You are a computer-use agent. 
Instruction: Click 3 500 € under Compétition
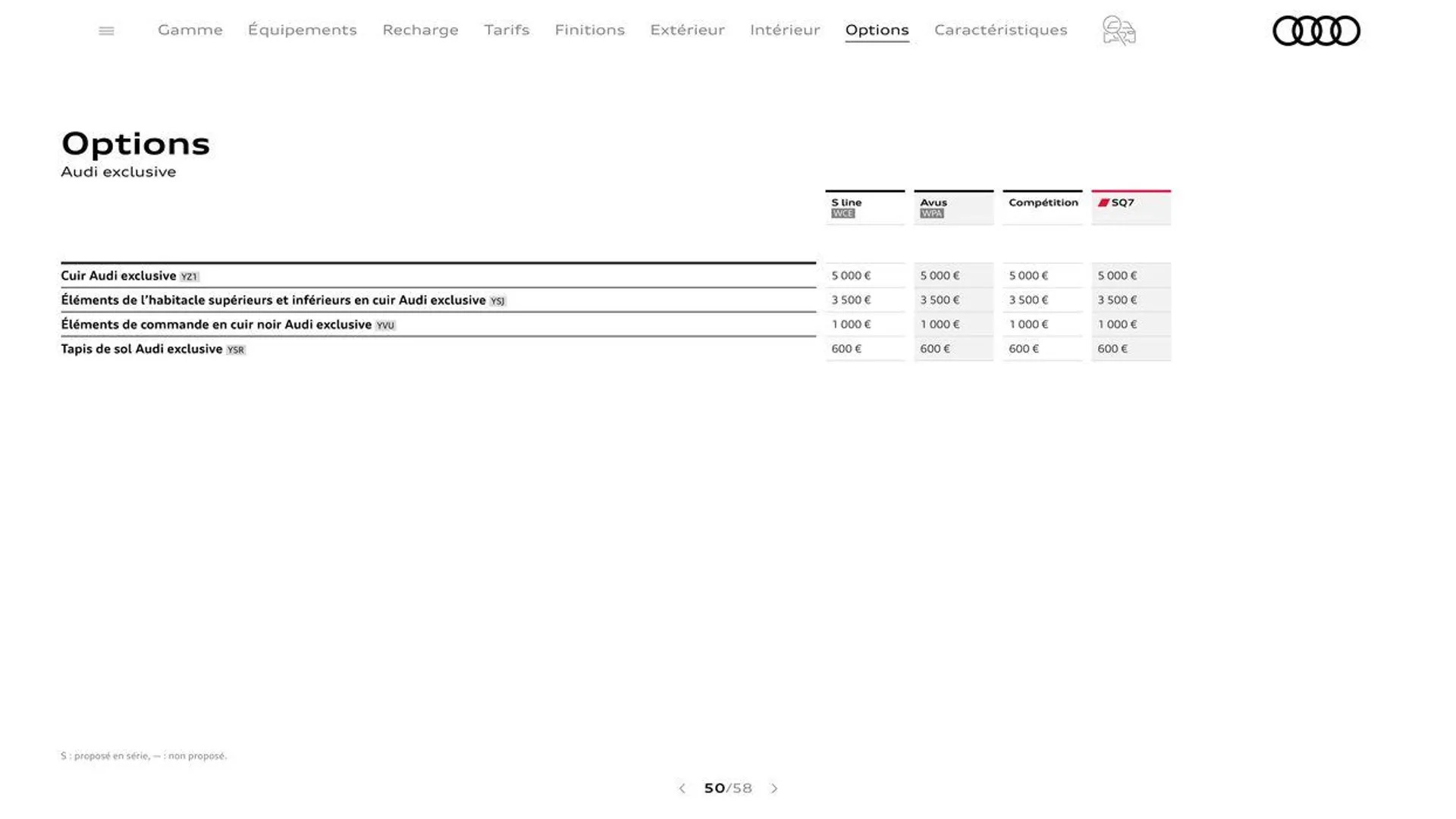point(1028,300)
